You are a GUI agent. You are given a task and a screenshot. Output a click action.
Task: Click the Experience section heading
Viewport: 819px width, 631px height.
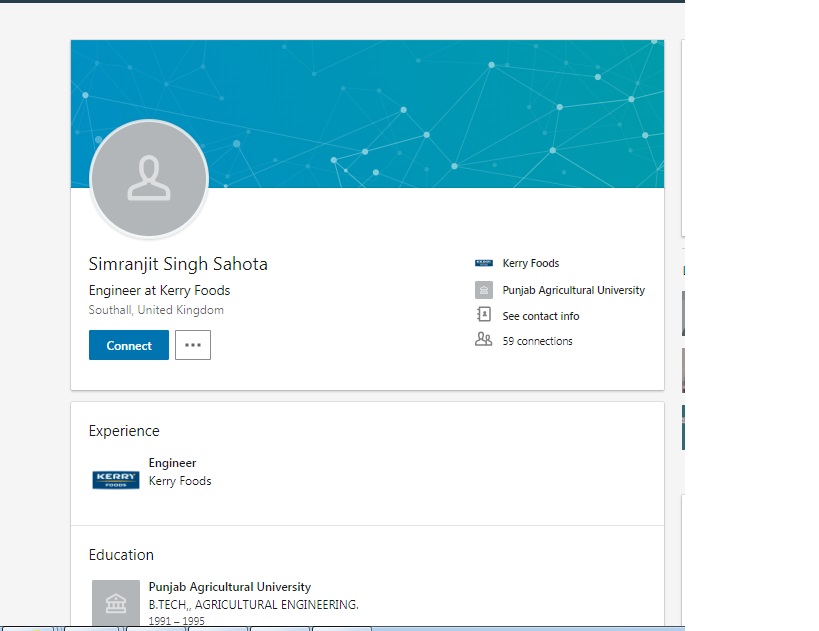point(124,431)
